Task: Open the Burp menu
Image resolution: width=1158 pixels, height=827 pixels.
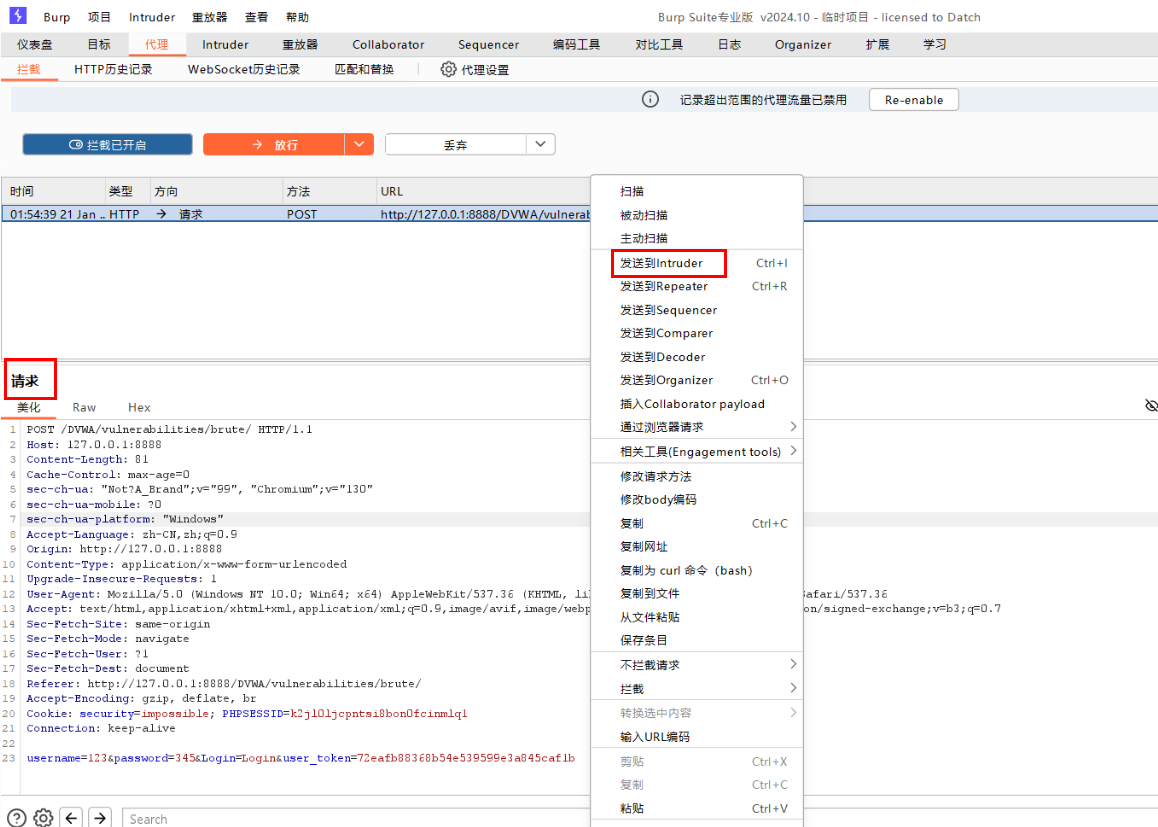Action: [57, 17]
